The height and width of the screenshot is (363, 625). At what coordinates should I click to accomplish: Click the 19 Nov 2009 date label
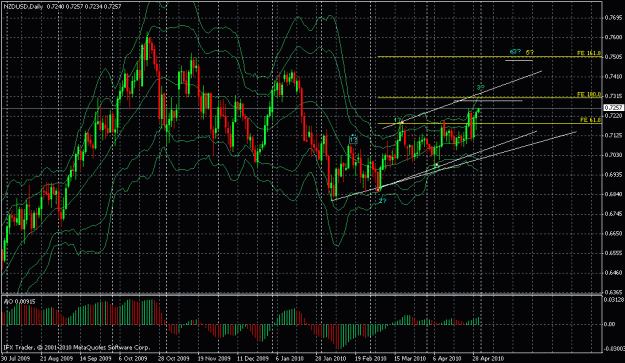click(213, 358)
